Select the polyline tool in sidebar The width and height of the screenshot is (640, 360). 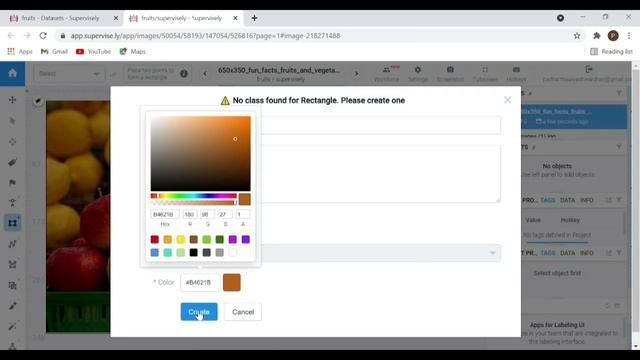[x=12, y=244]
